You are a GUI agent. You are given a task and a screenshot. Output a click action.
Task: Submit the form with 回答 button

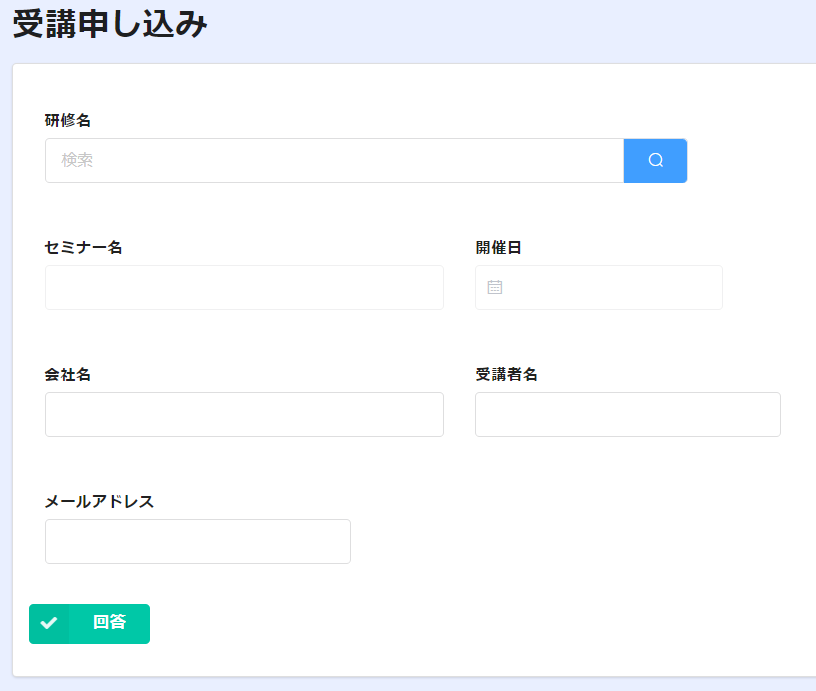coord(90,623)
